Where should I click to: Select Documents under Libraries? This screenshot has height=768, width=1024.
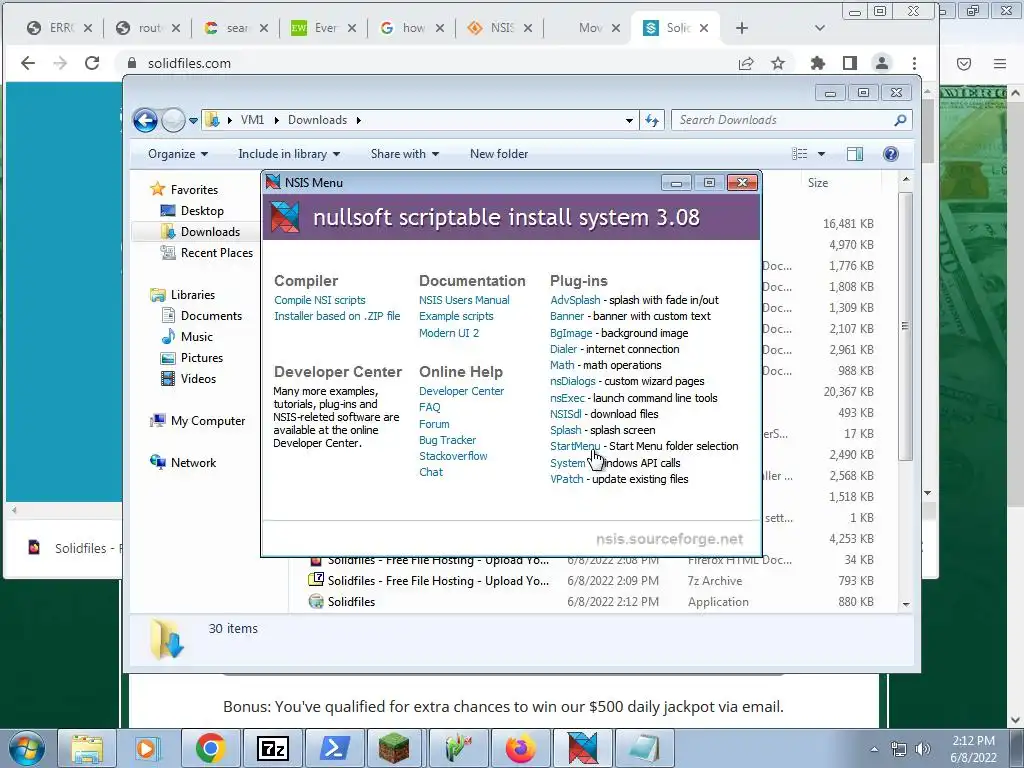211,316
